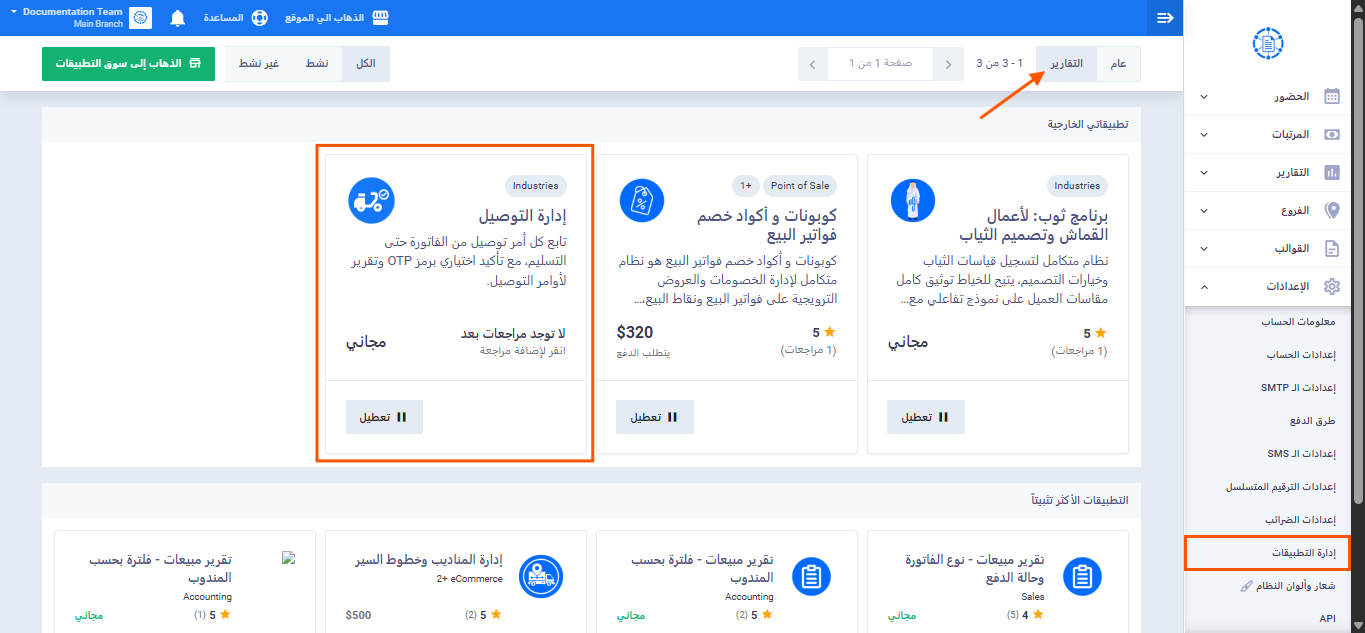Screen dimensions: 1365x633
Task: Disable the كوبونات و أكواد خصم app
Action: pos(655,417)
